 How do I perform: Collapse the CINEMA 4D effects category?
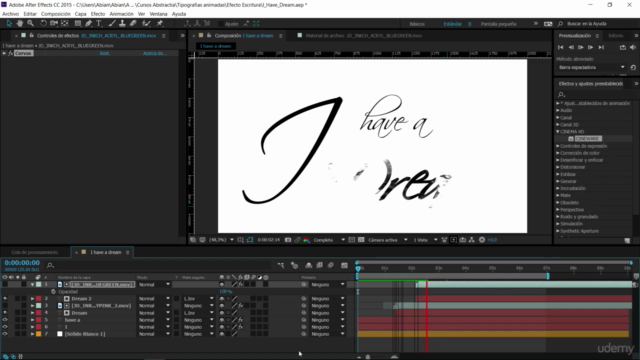(x=558, y=132)
